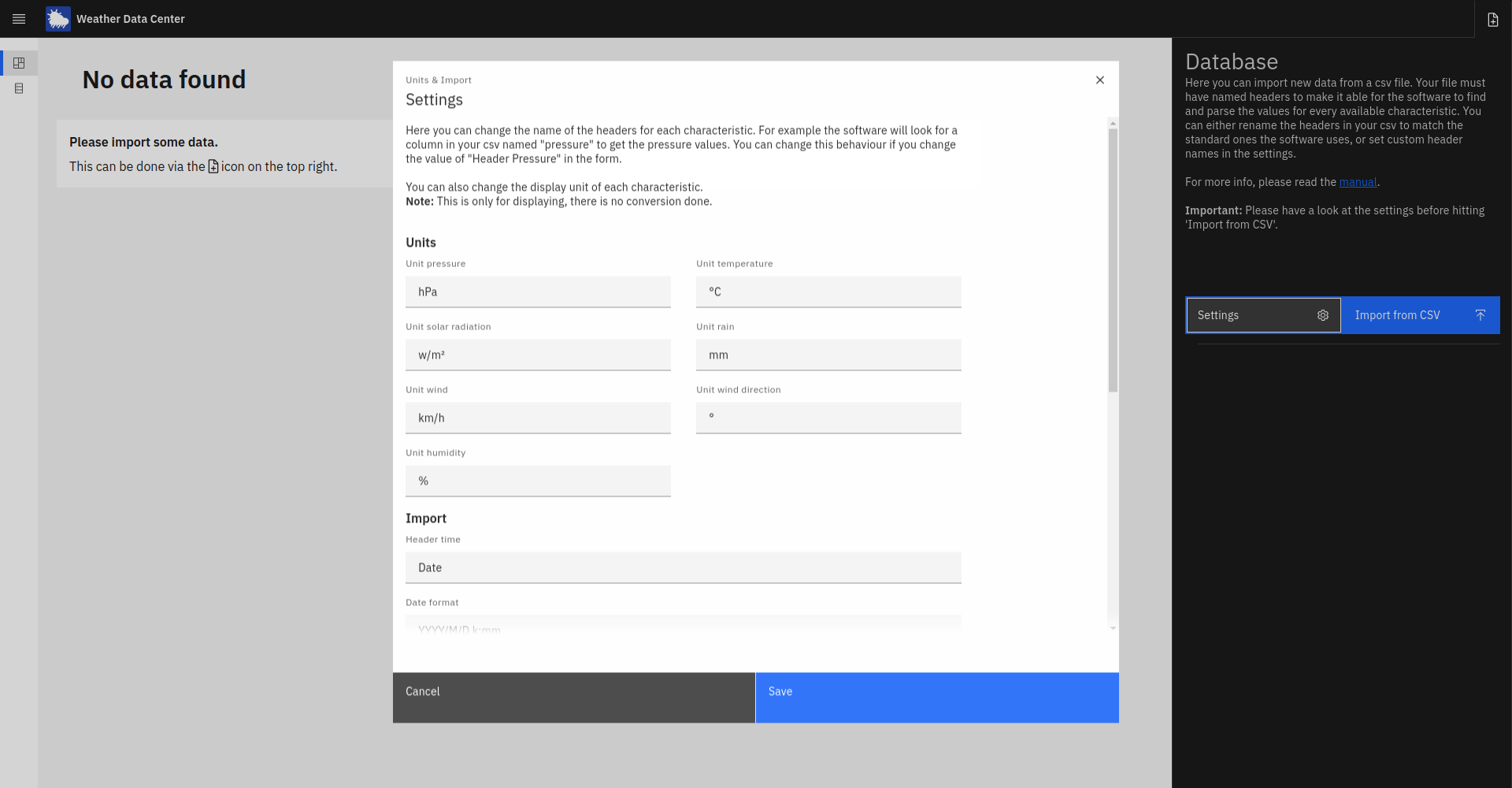Click the 'Units' section heading
This screenshot has height=788, width=1512.
[421, 243]
